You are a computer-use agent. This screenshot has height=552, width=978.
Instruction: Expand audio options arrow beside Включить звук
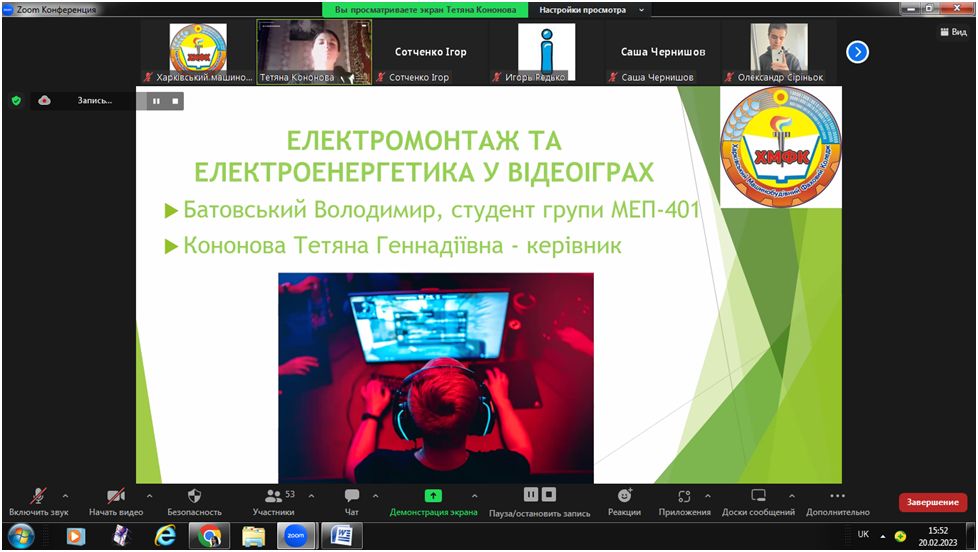pos(65,496)
